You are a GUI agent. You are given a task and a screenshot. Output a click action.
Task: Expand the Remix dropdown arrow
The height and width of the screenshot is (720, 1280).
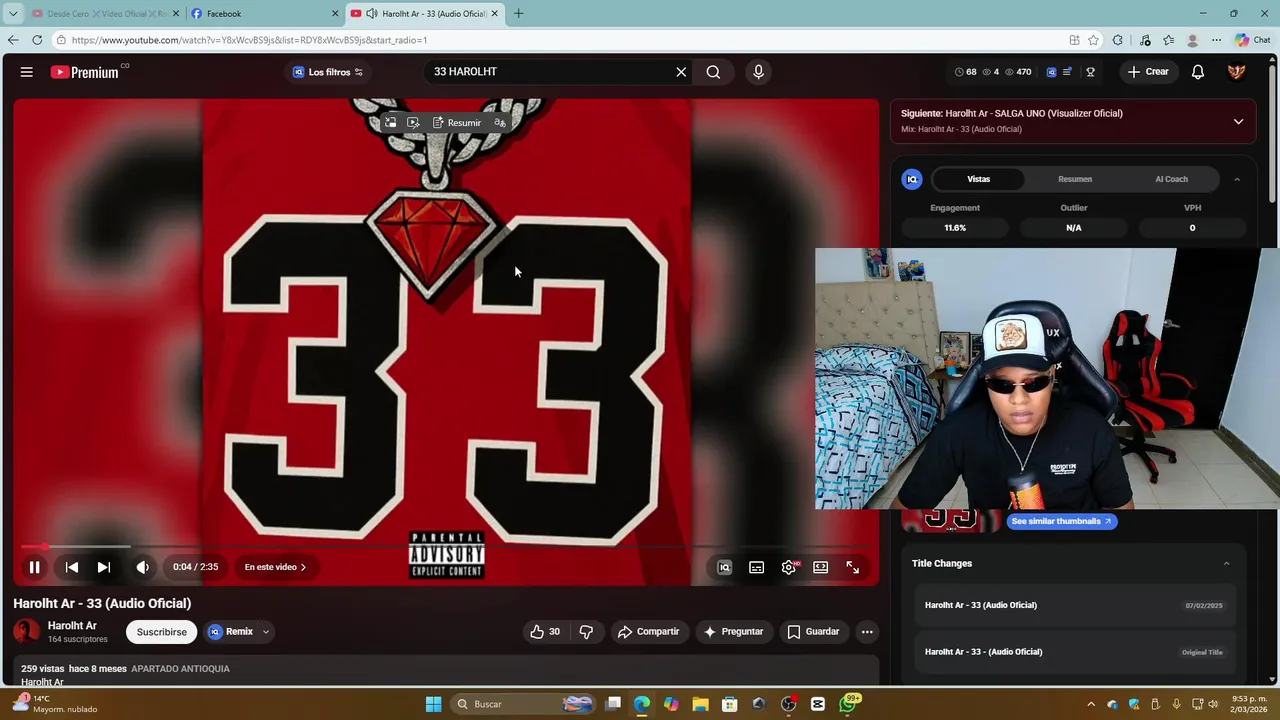pyautogui.click(x=266, y=632)
